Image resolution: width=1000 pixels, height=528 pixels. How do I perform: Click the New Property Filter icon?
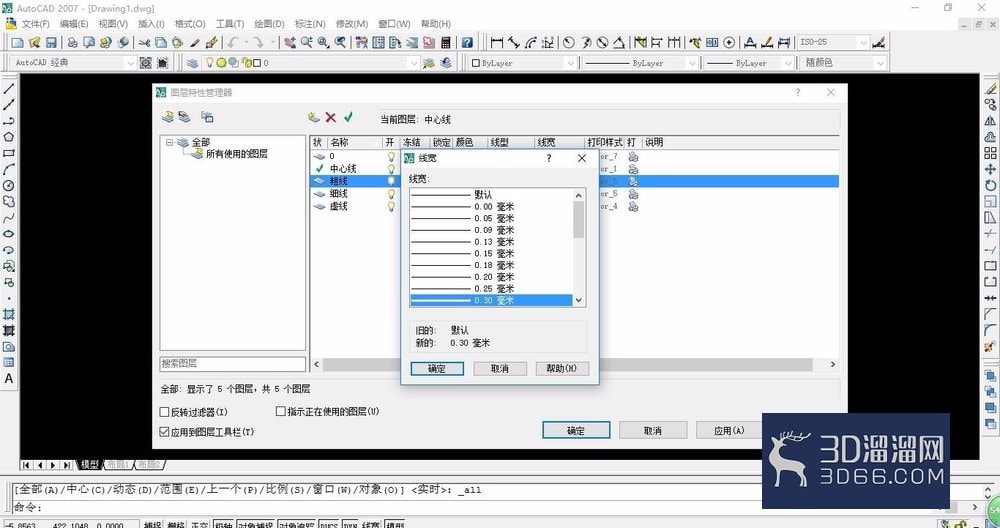click(x=168, y=117)
